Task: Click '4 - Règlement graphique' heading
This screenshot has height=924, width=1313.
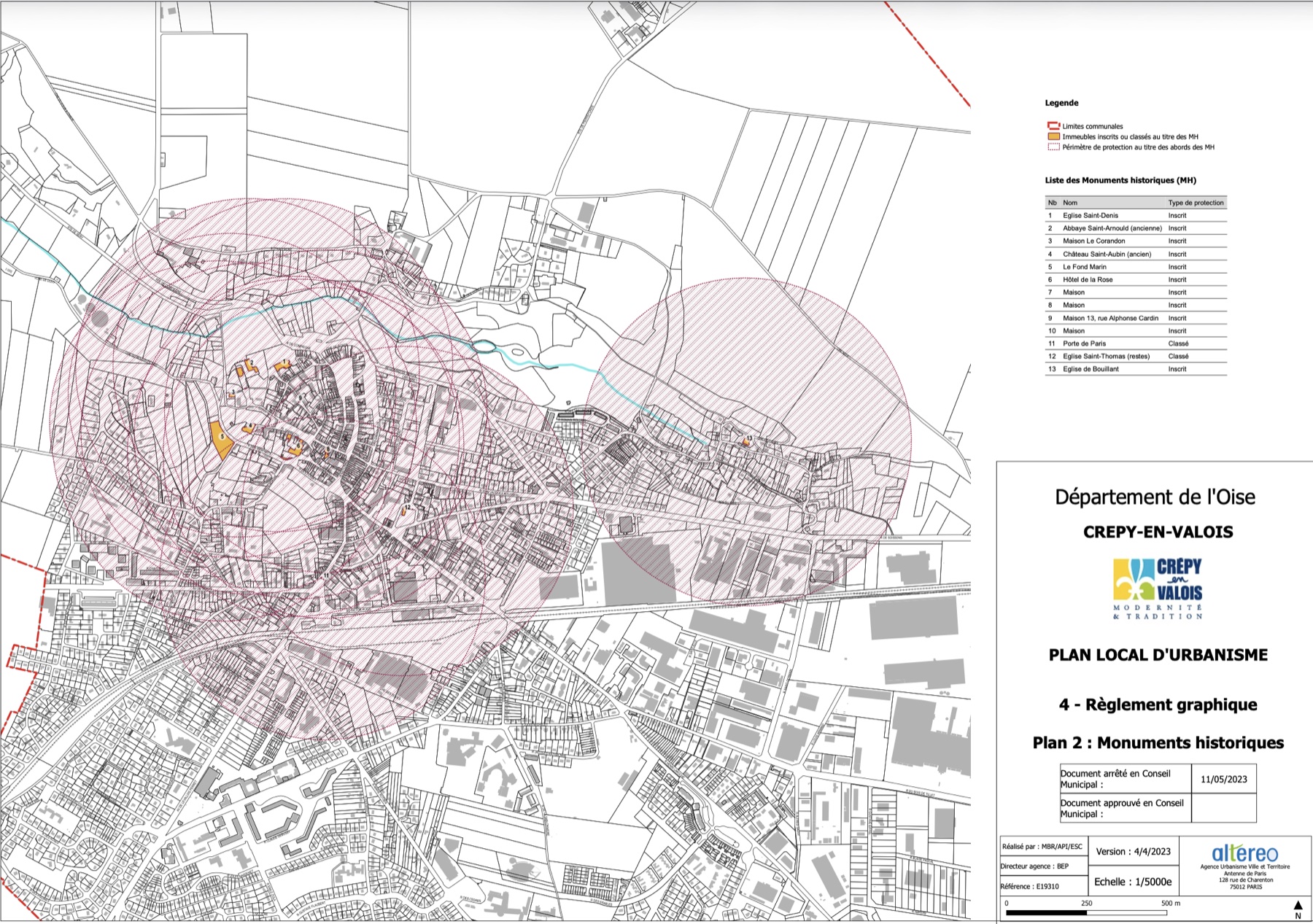Action: tap(1158, 704)
